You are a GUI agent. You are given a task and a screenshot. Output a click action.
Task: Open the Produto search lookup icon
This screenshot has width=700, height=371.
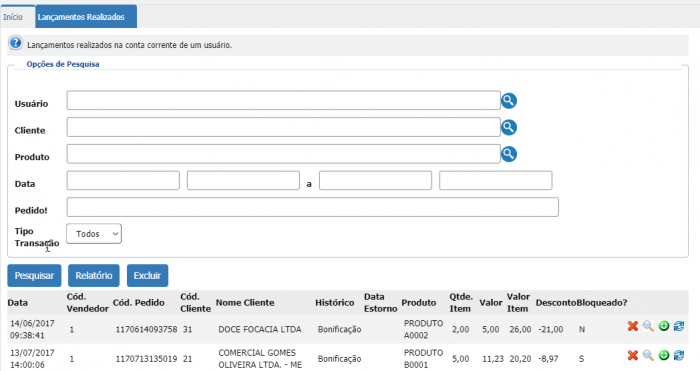[508, 154]
